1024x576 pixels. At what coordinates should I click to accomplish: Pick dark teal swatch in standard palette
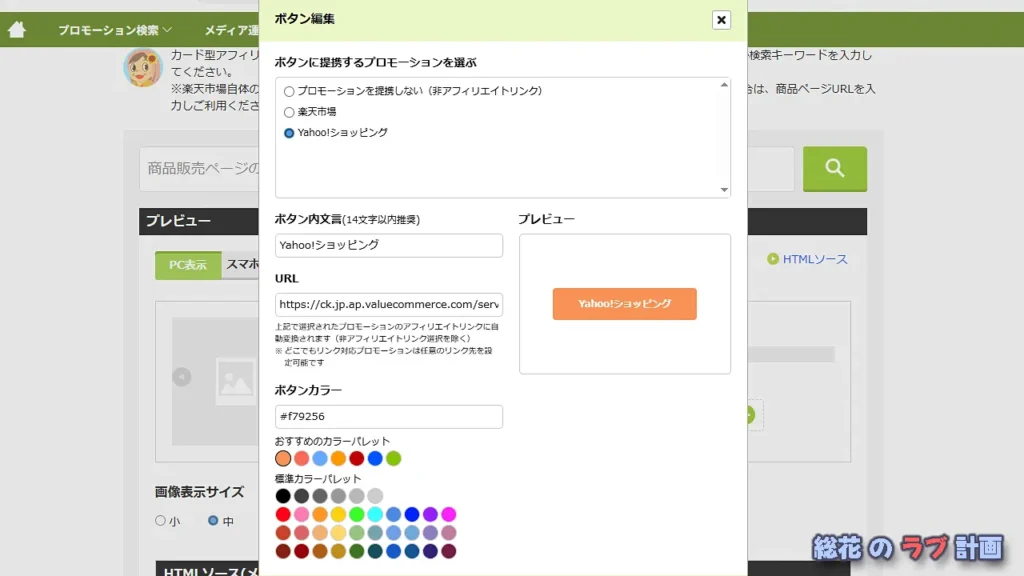pos(375,551)
